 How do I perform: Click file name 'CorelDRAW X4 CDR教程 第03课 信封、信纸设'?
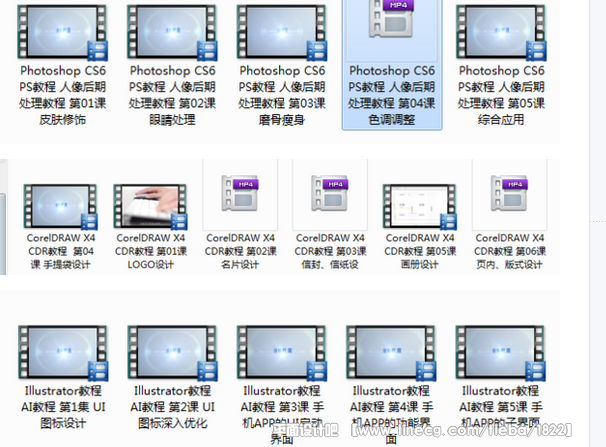tap(330, 251)
